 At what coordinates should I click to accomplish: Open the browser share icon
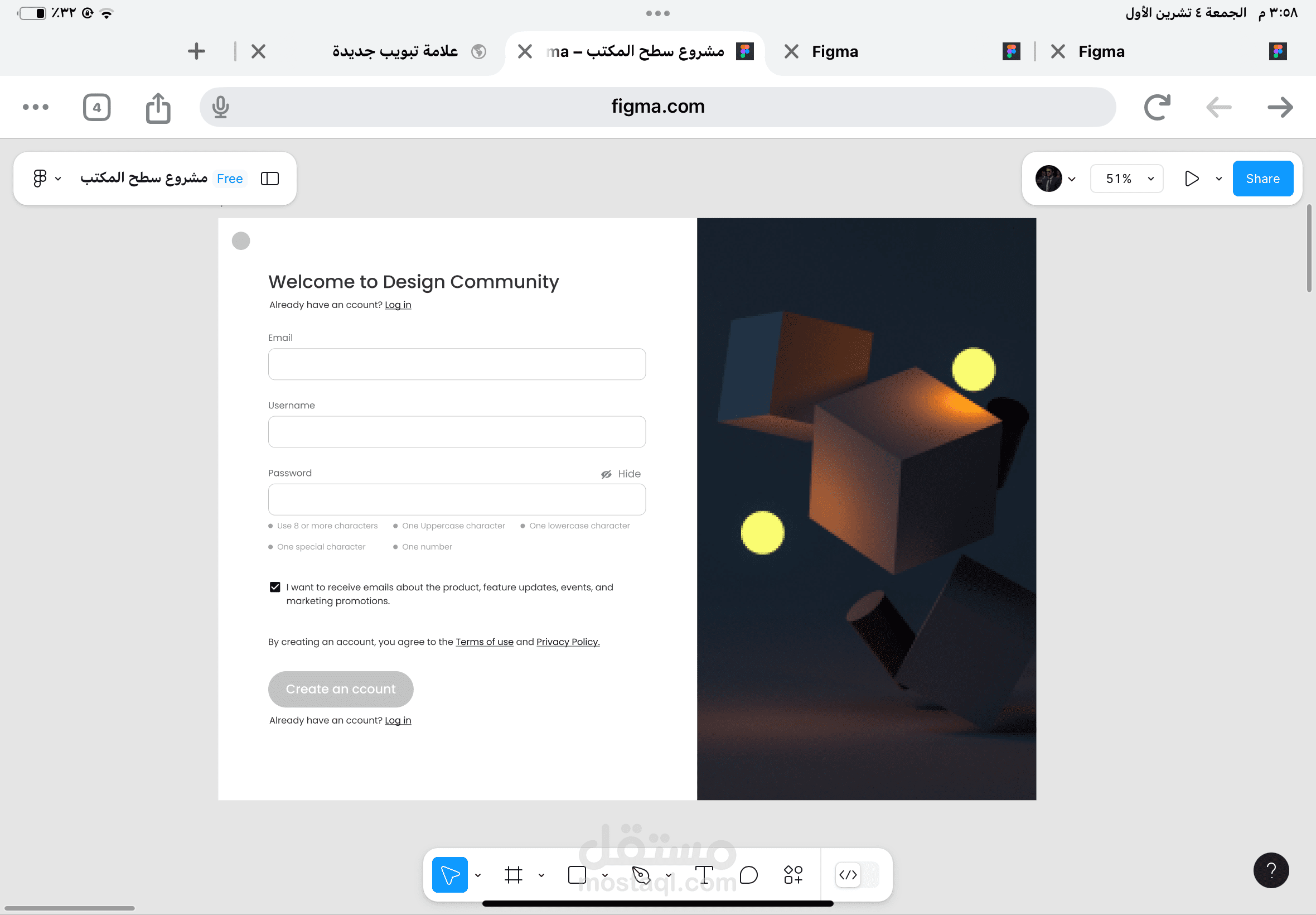158,107
